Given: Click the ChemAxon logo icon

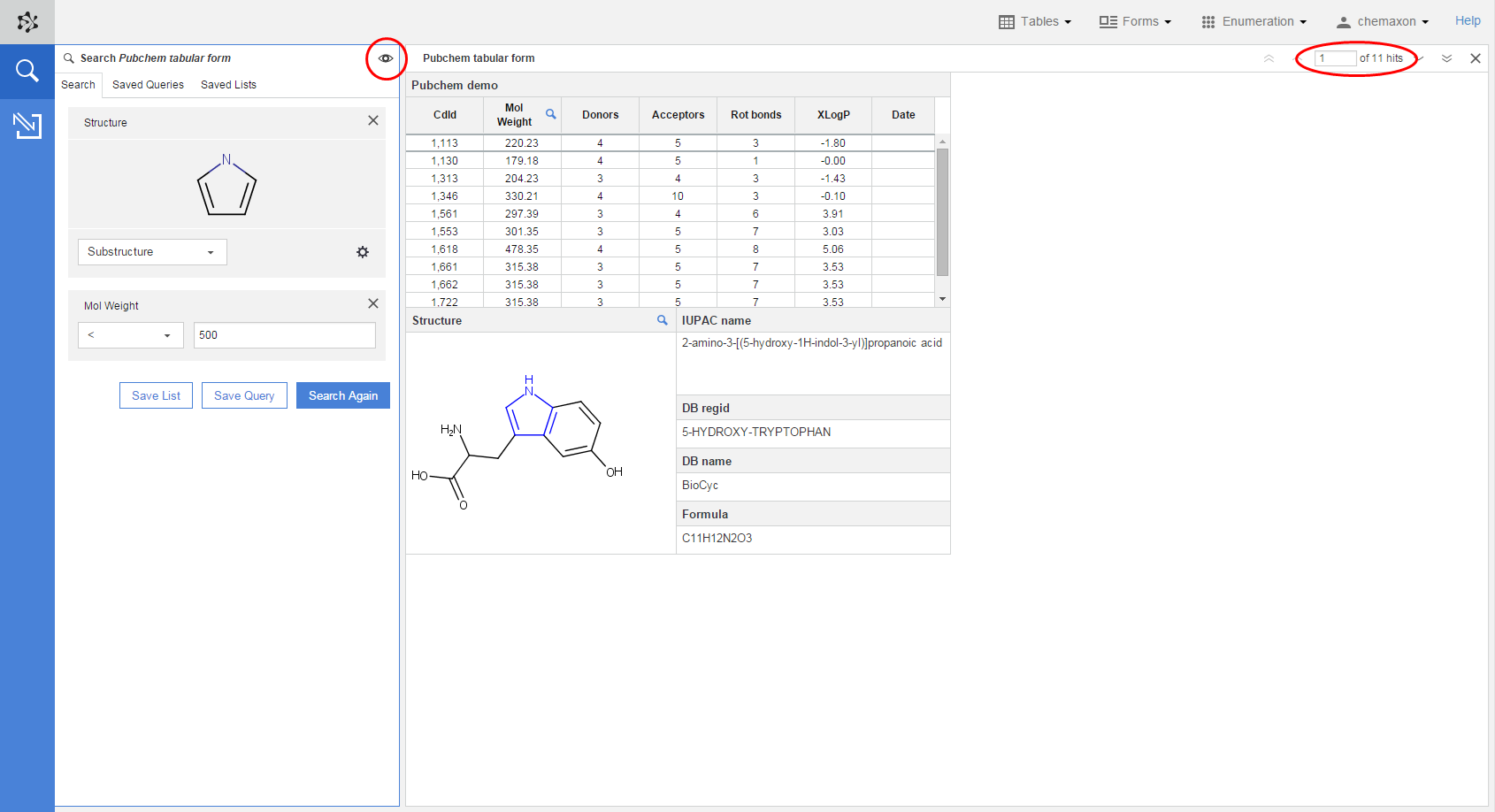Looking at the screenshot, I should tap(27, 22).
